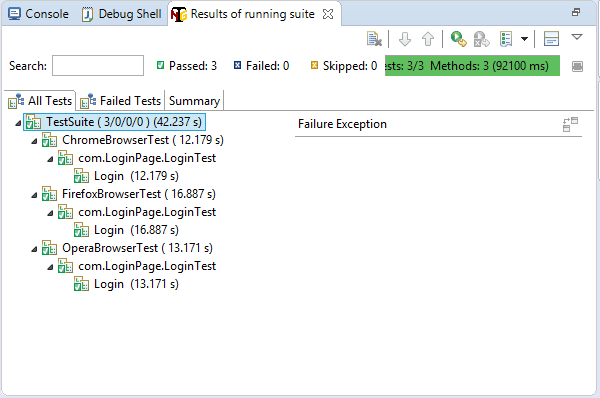
Task: Open the Debug Shell tab
Action: click(x=121, y=14)
